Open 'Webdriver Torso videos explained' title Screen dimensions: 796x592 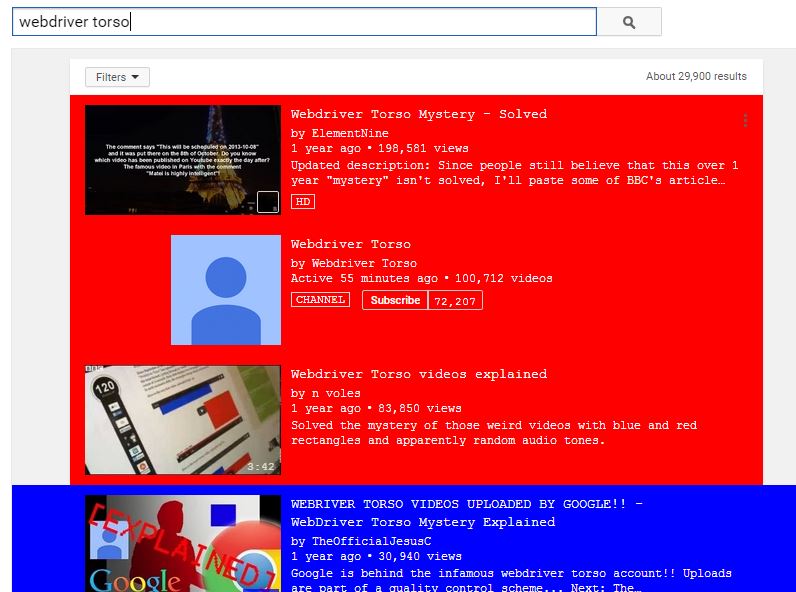pos(419,374)
